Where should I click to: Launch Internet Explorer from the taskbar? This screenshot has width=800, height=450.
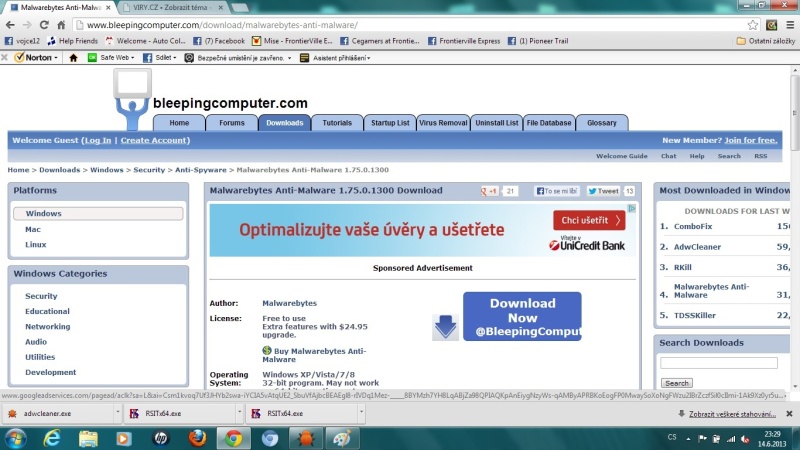click(52, 438)
